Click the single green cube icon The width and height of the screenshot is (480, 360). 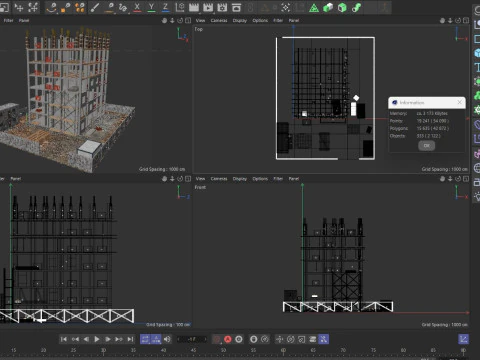342,8
